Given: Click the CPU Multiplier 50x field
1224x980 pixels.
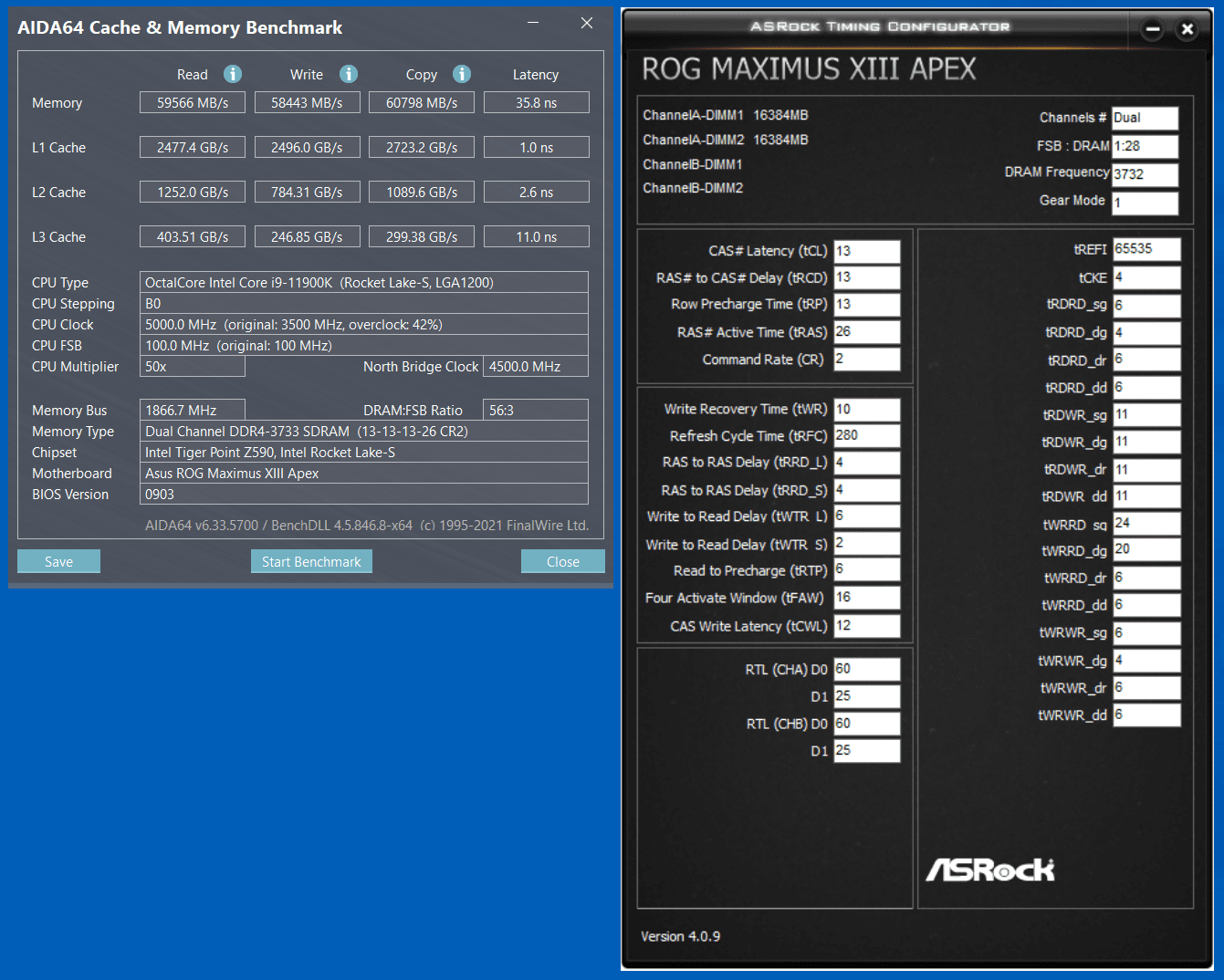Looking at the screenshot, I should point(193,366).
